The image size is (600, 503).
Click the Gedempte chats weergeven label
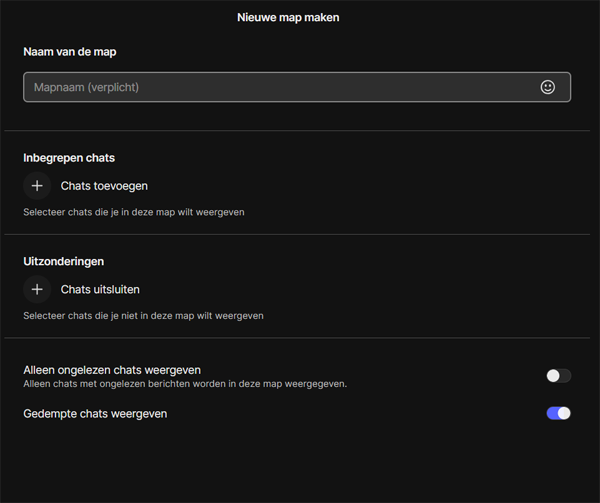95,413
